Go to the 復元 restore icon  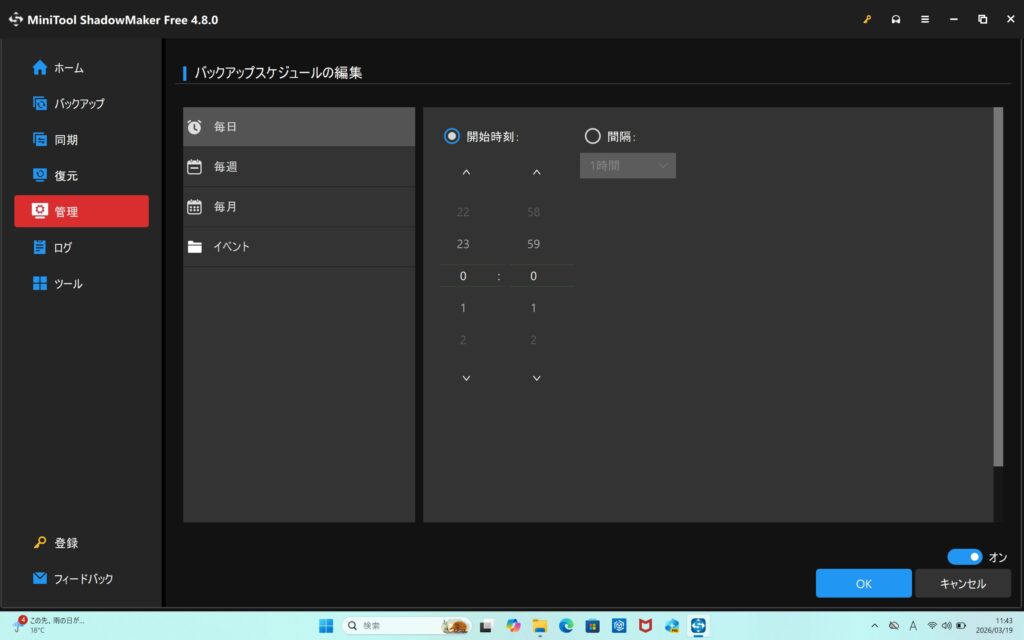pos(40,175)
